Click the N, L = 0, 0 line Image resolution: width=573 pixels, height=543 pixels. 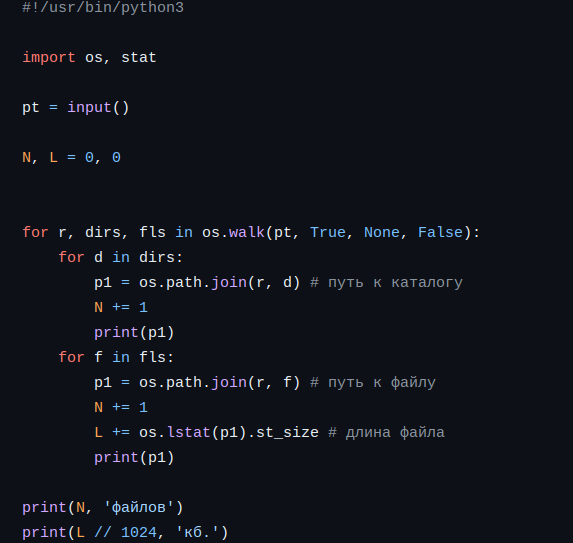click(72, 157)
